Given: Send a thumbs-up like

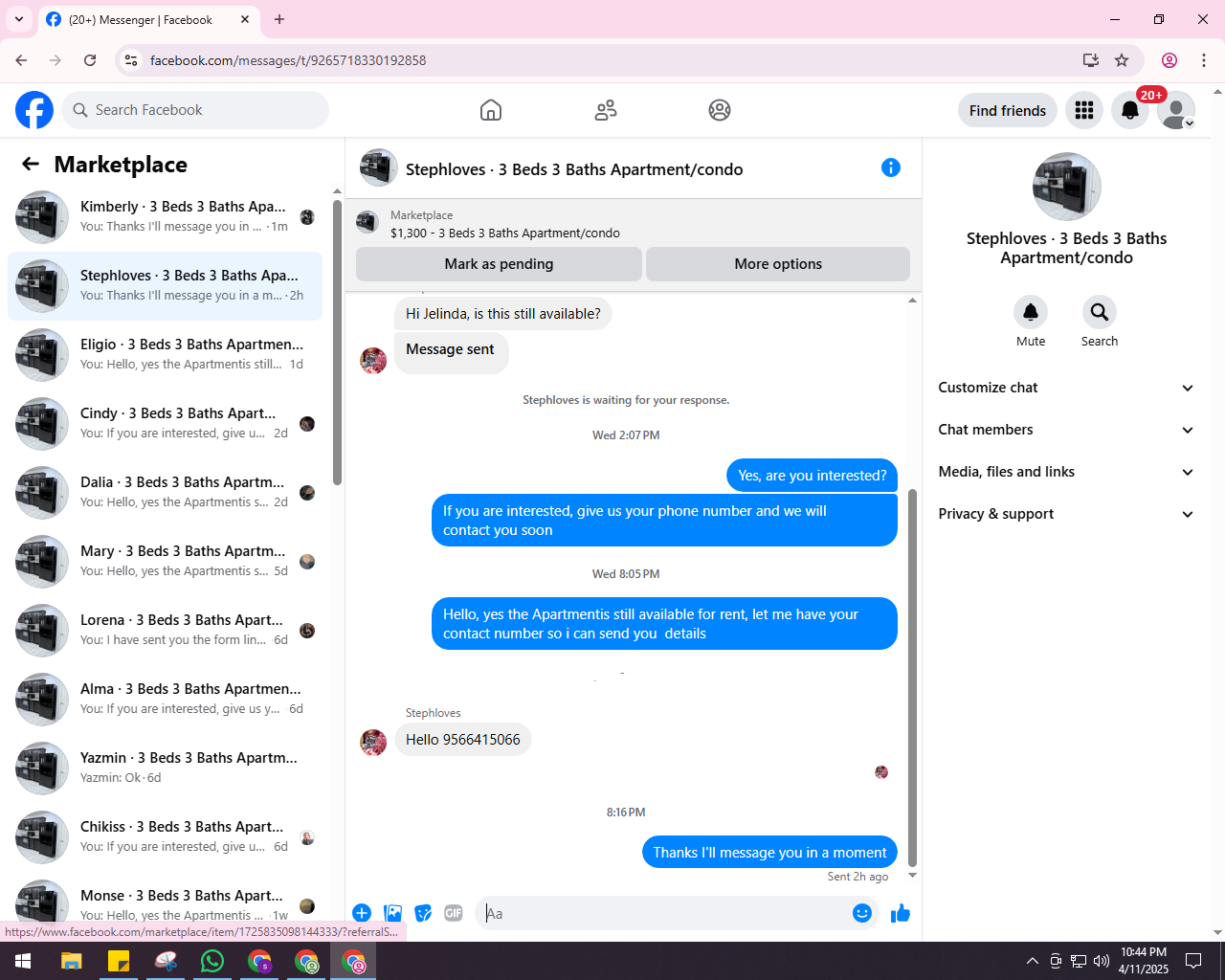Looking at the screenshot, I should (901, 913).
